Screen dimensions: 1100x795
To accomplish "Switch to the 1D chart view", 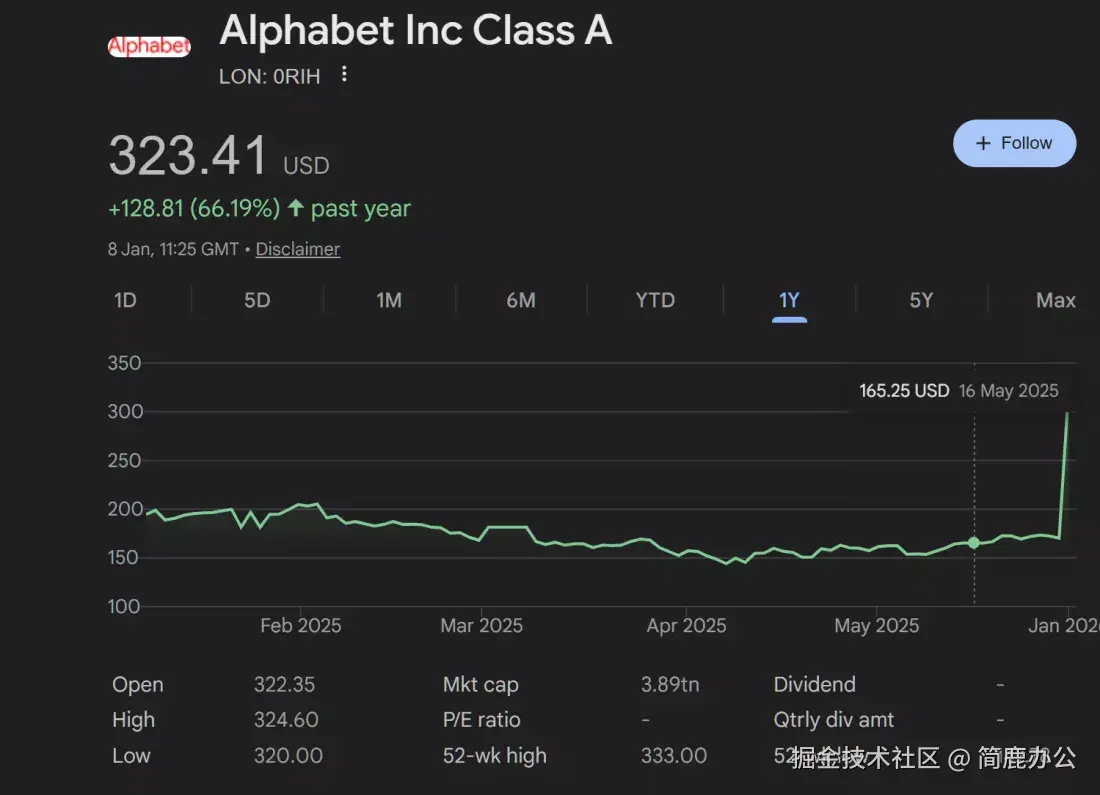I will pyautogui.click(x=124, y=300).
